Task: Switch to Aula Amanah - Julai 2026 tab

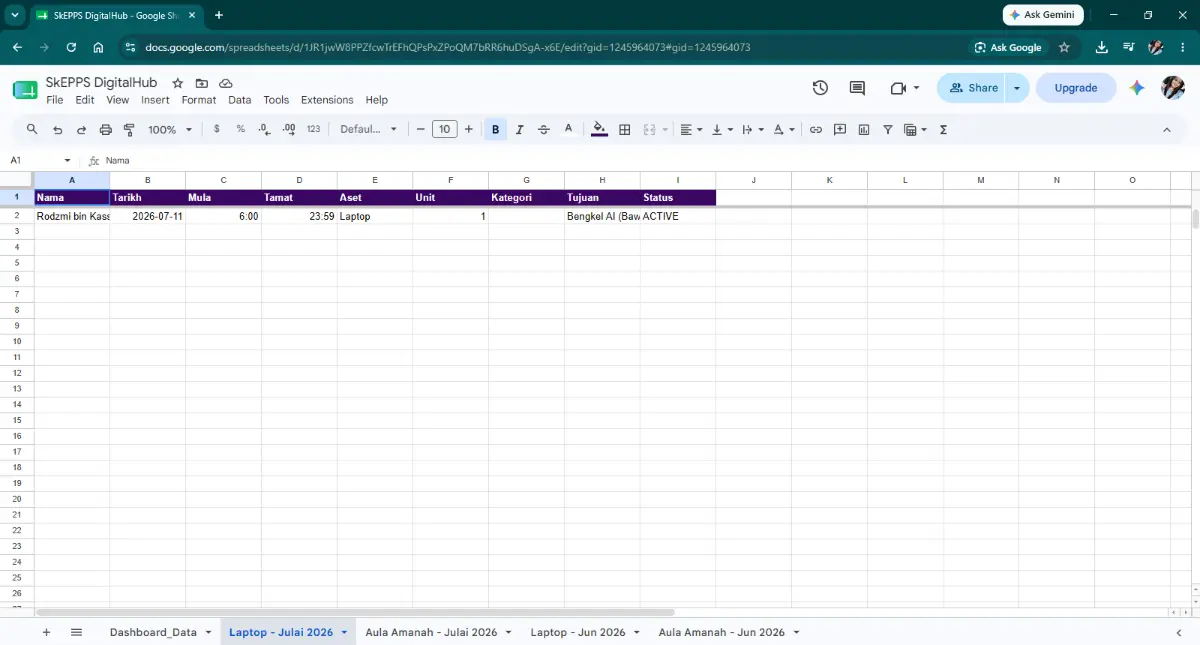Action: [x=431, y=632]
